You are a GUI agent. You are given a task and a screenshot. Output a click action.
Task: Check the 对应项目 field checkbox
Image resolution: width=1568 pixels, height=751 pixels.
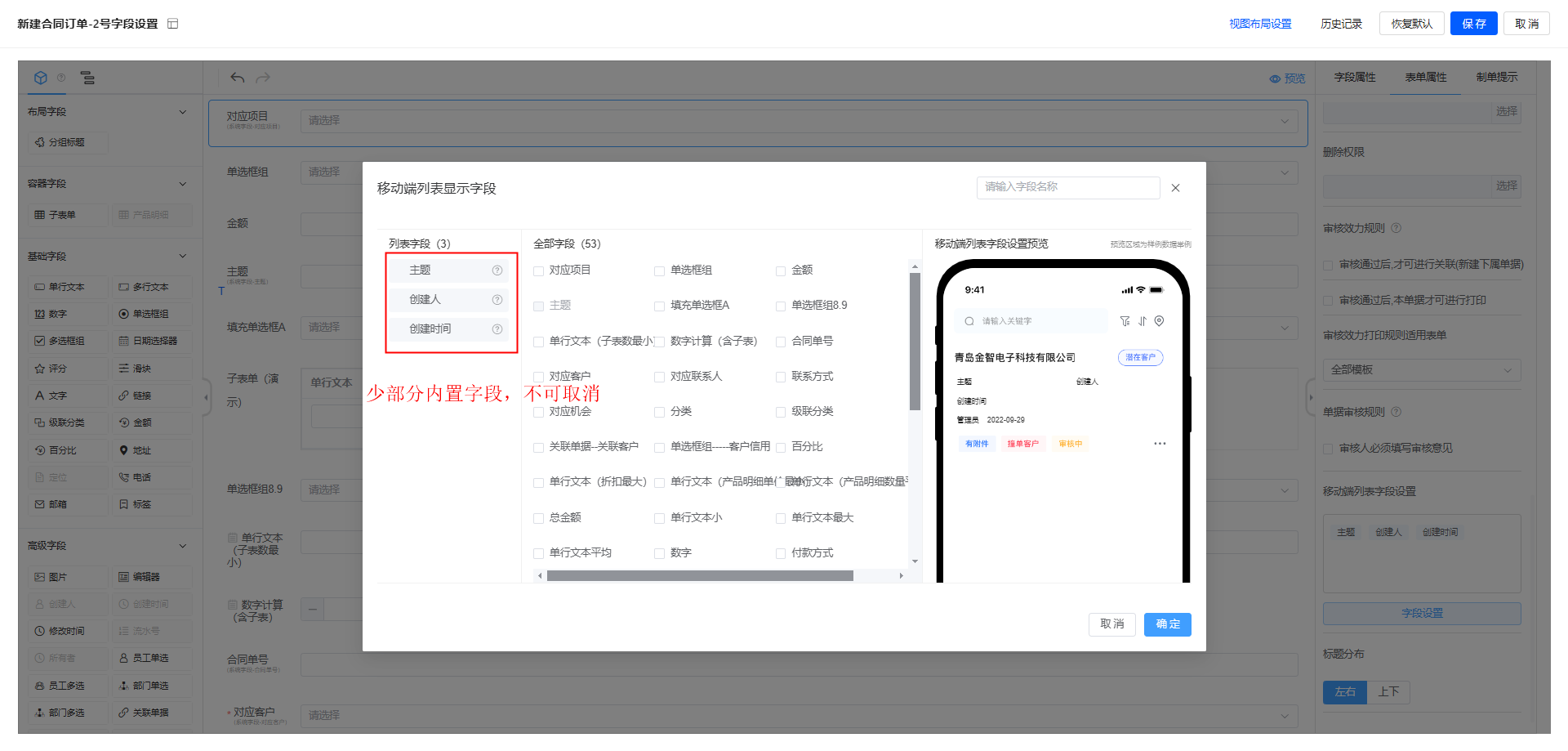(538, 271)
